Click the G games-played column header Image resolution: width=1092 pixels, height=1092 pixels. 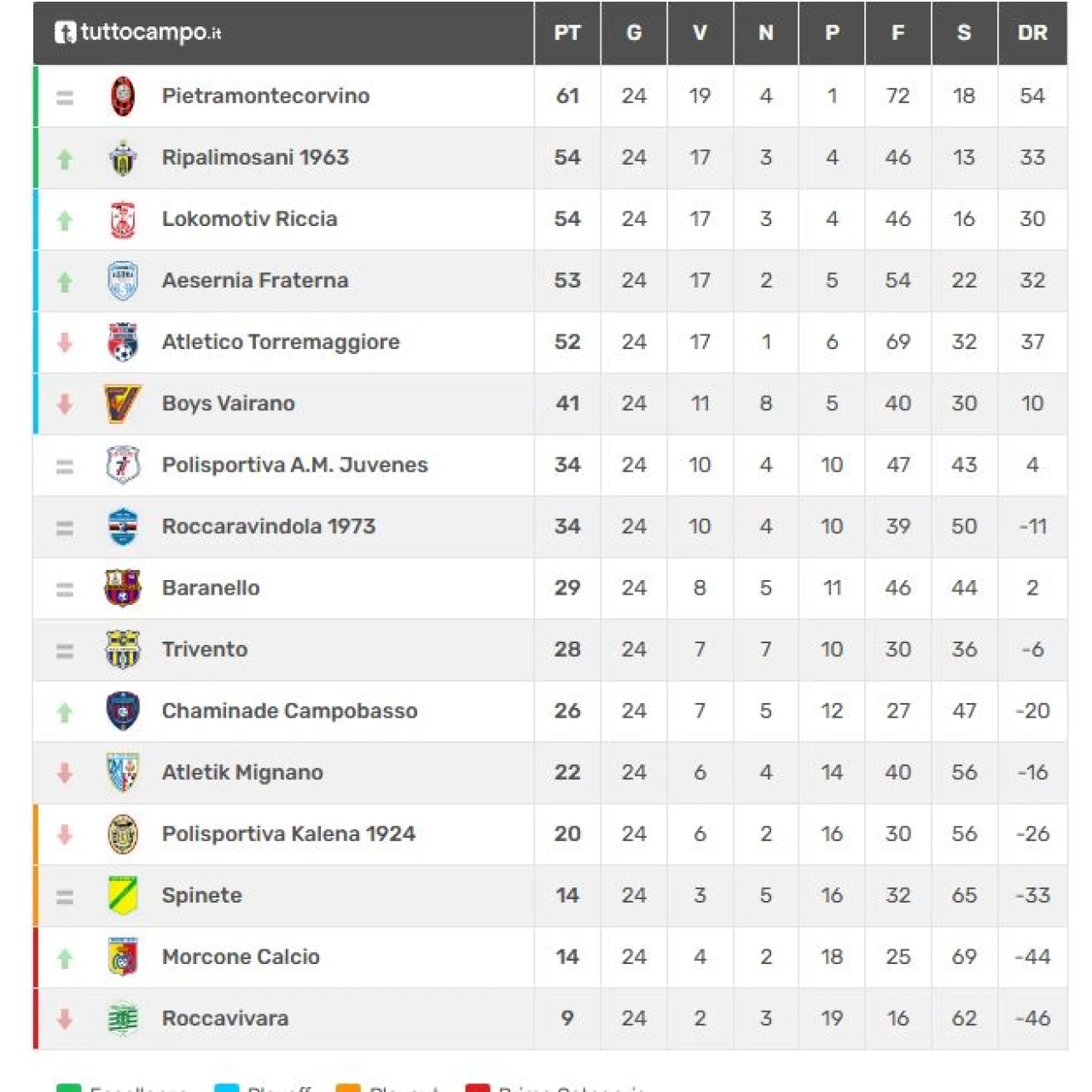click(x=634, y=33)
